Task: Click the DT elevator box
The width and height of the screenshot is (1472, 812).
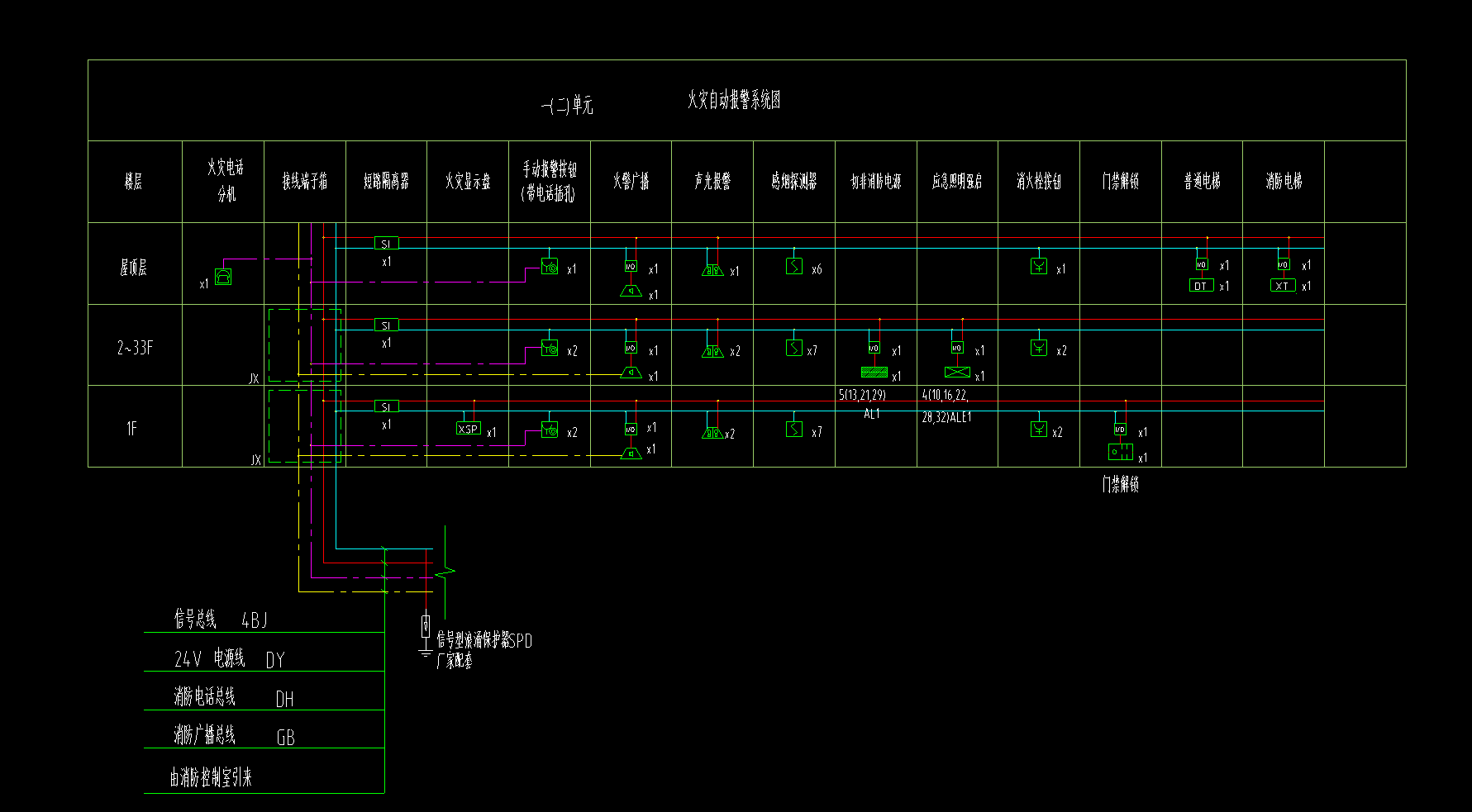Action: [1201, 286]
